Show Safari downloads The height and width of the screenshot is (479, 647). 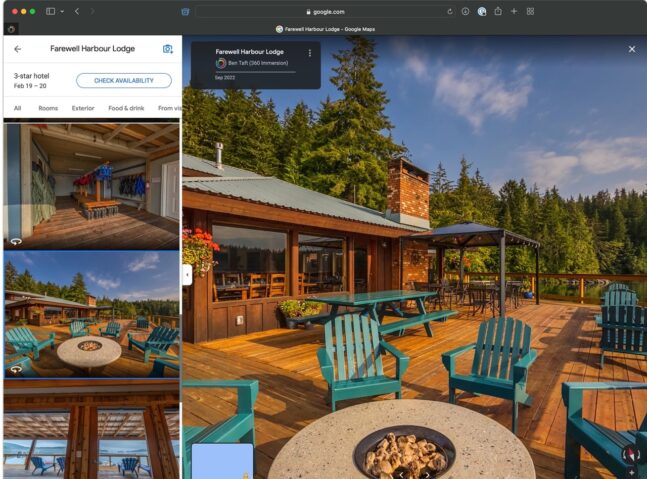[x=465, y=12]
